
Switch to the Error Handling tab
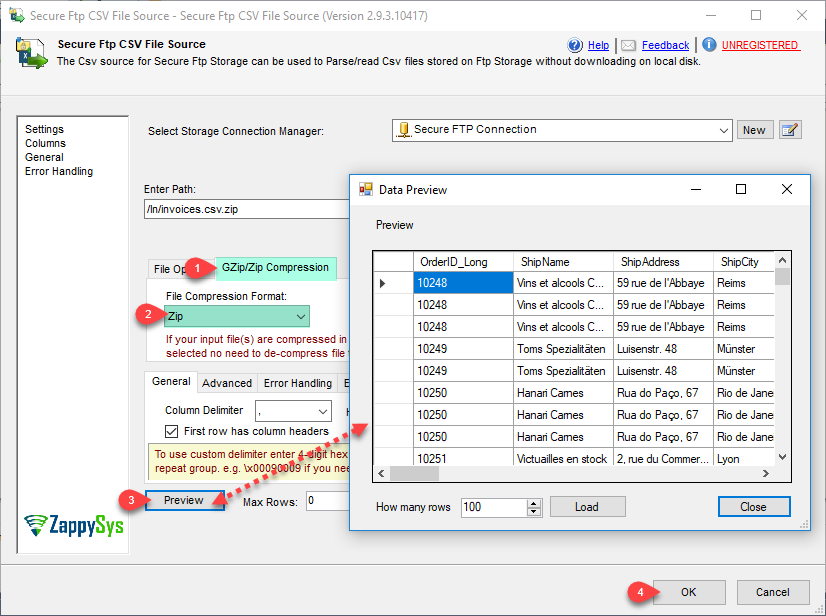[x=298, y=383]
